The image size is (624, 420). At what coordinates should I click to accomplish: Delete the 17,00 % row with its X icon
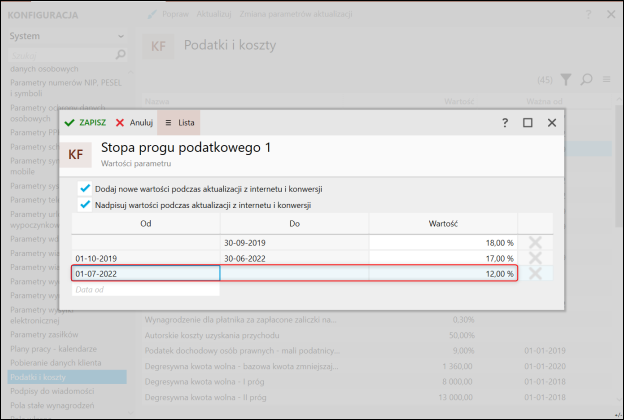click(x=535, y=258)
